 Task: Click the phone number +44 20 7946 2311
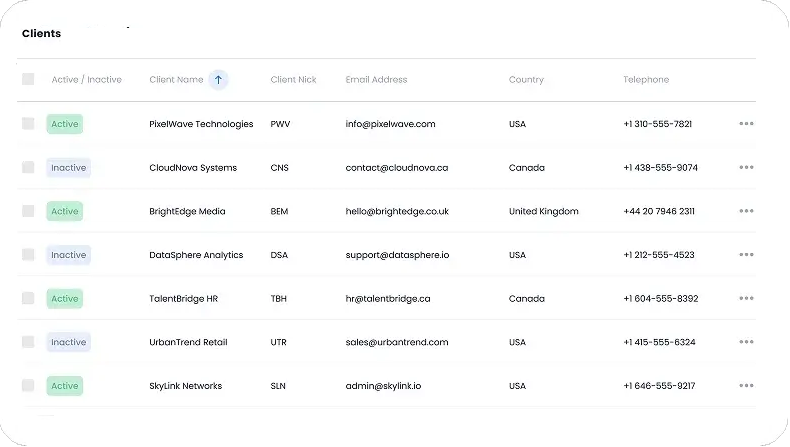pos(659,212)
